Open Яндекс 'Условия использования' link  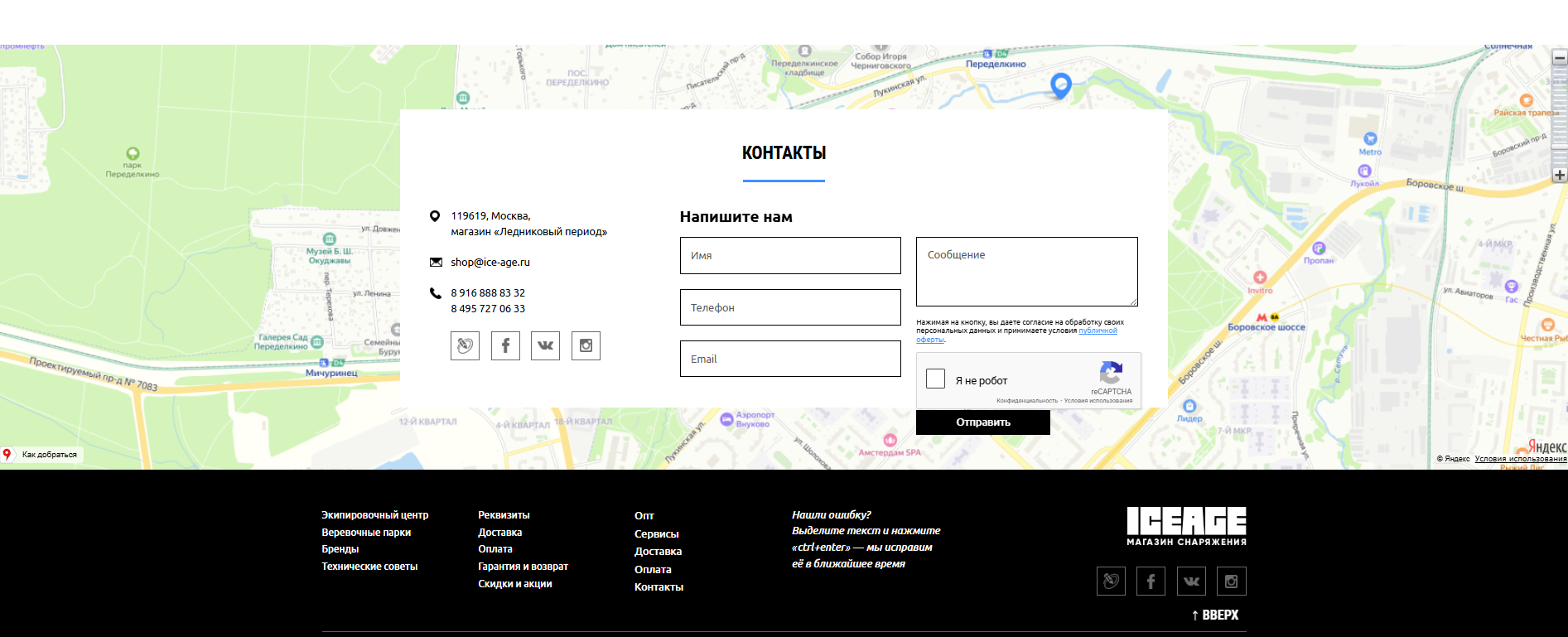click(x=1521, y=459)
